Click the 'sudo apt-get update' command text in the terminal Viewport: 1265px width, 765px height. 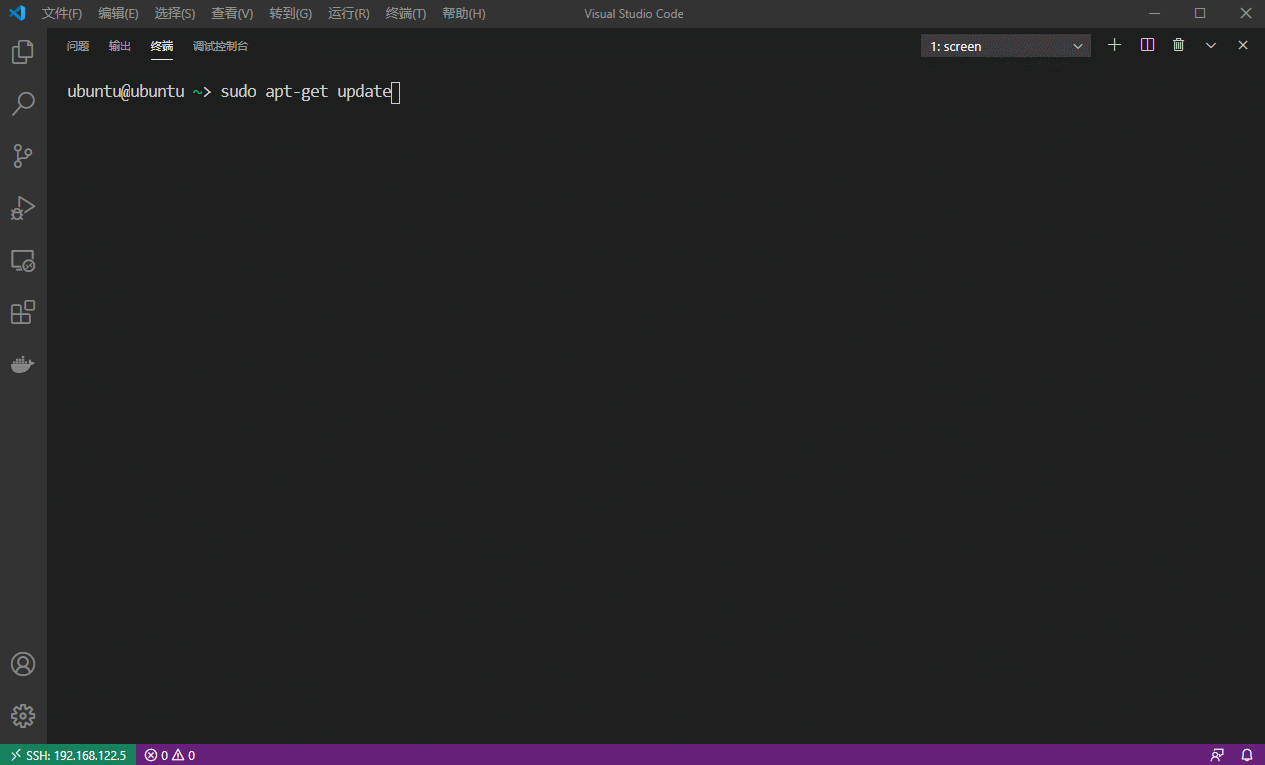(x=306, y=91)
